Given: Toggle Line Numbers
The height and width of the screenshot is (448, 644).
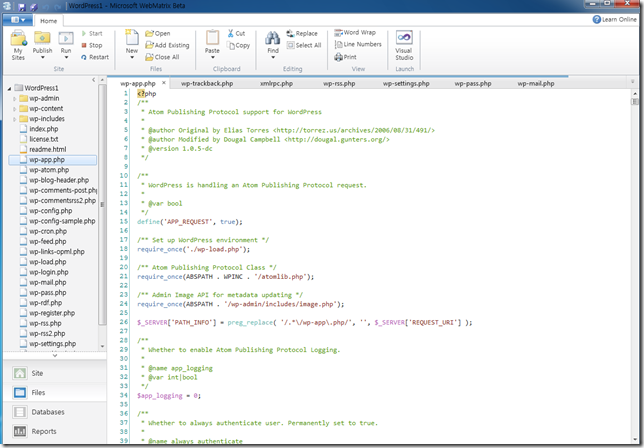Looking at the screenshot, I should point(358,44).
